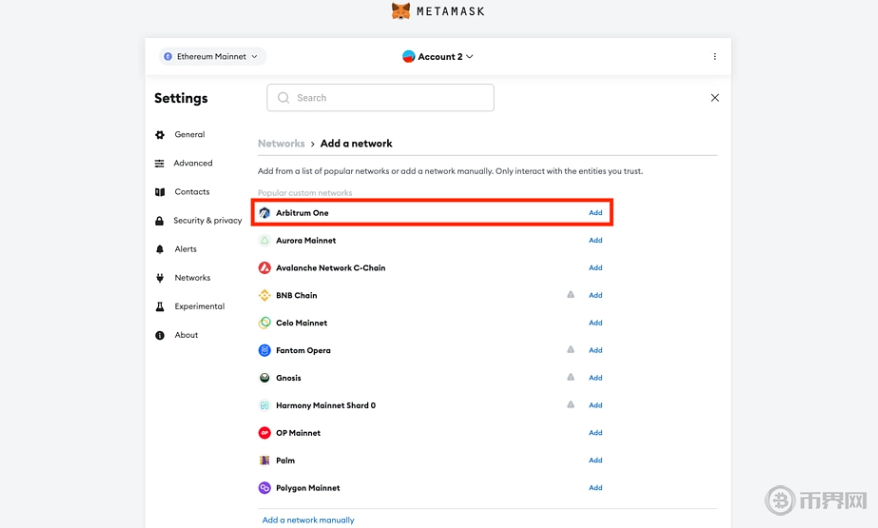Switch to Security & privacy settings

click(207, 221)
